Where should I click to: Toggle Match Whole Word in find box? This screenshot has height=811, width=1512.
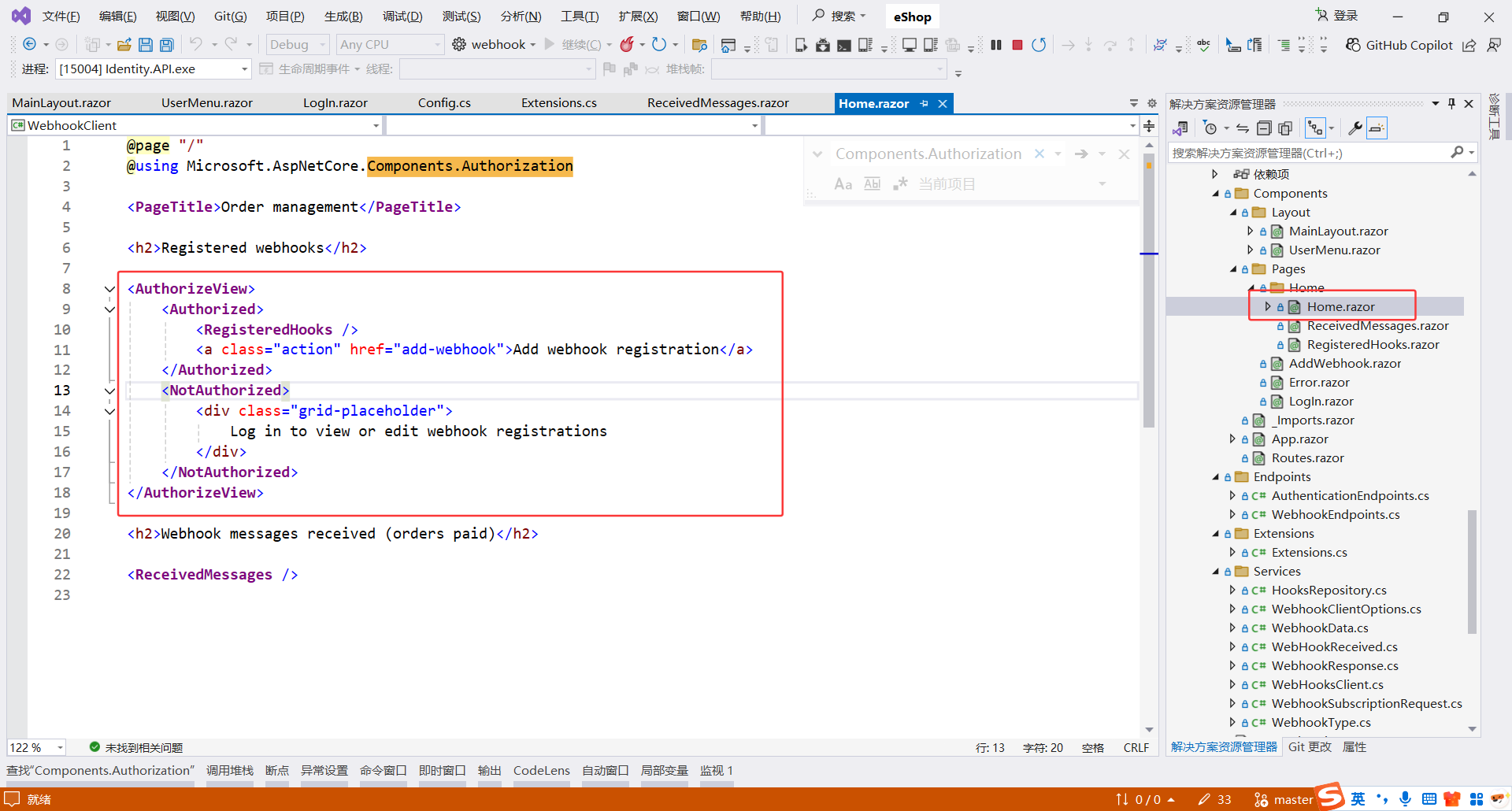[x=872, y=183]
